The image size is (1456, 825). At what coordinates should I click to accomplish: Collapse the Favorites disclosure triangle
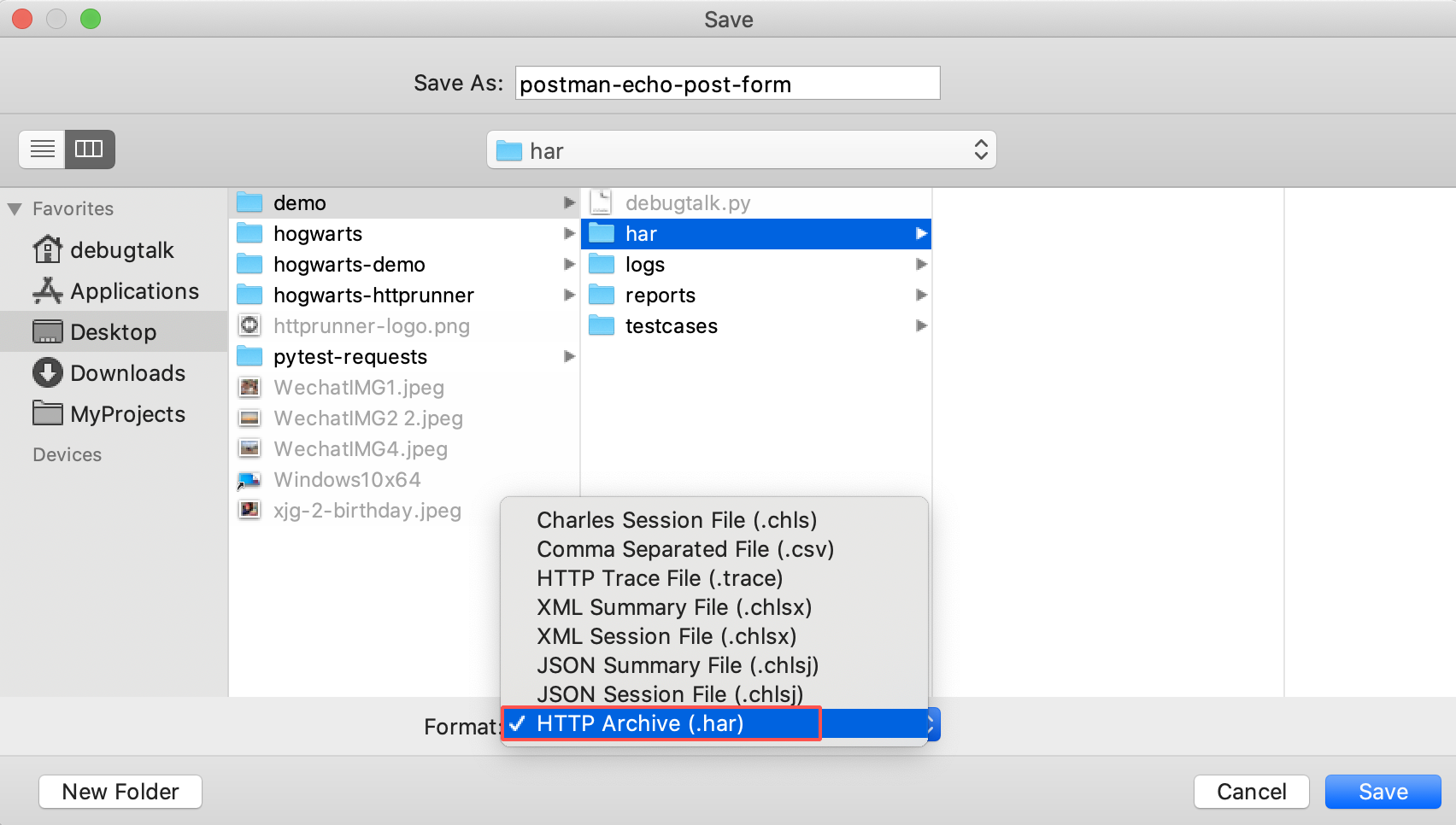coord(15,209)
